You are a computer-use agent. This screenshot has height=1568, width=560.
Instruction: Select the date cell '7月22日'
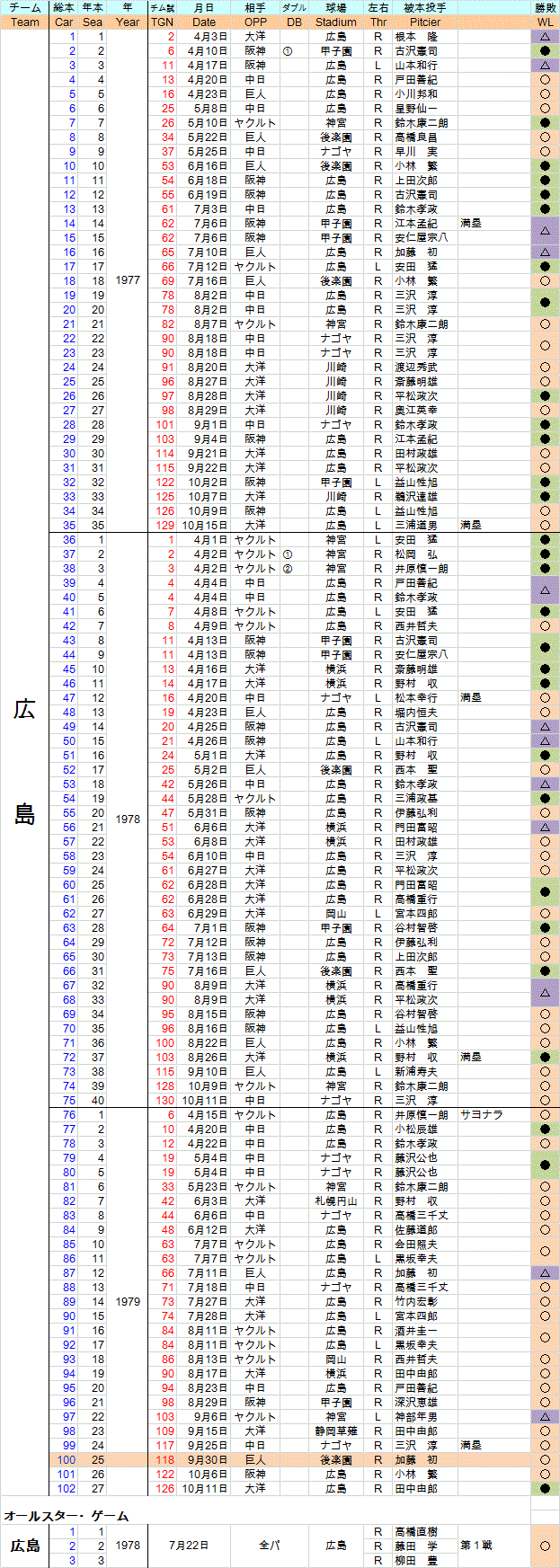click(x=189, y=1546)
